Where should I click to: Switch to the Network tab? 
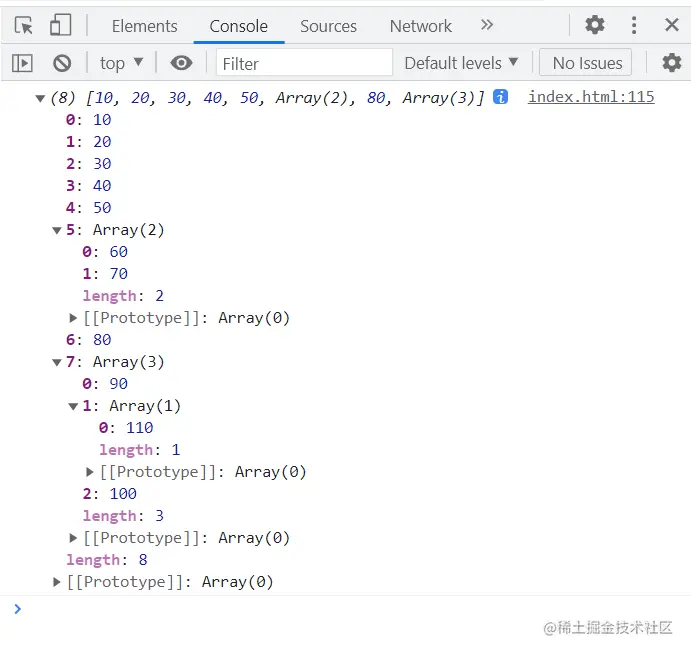coord(420,26)
